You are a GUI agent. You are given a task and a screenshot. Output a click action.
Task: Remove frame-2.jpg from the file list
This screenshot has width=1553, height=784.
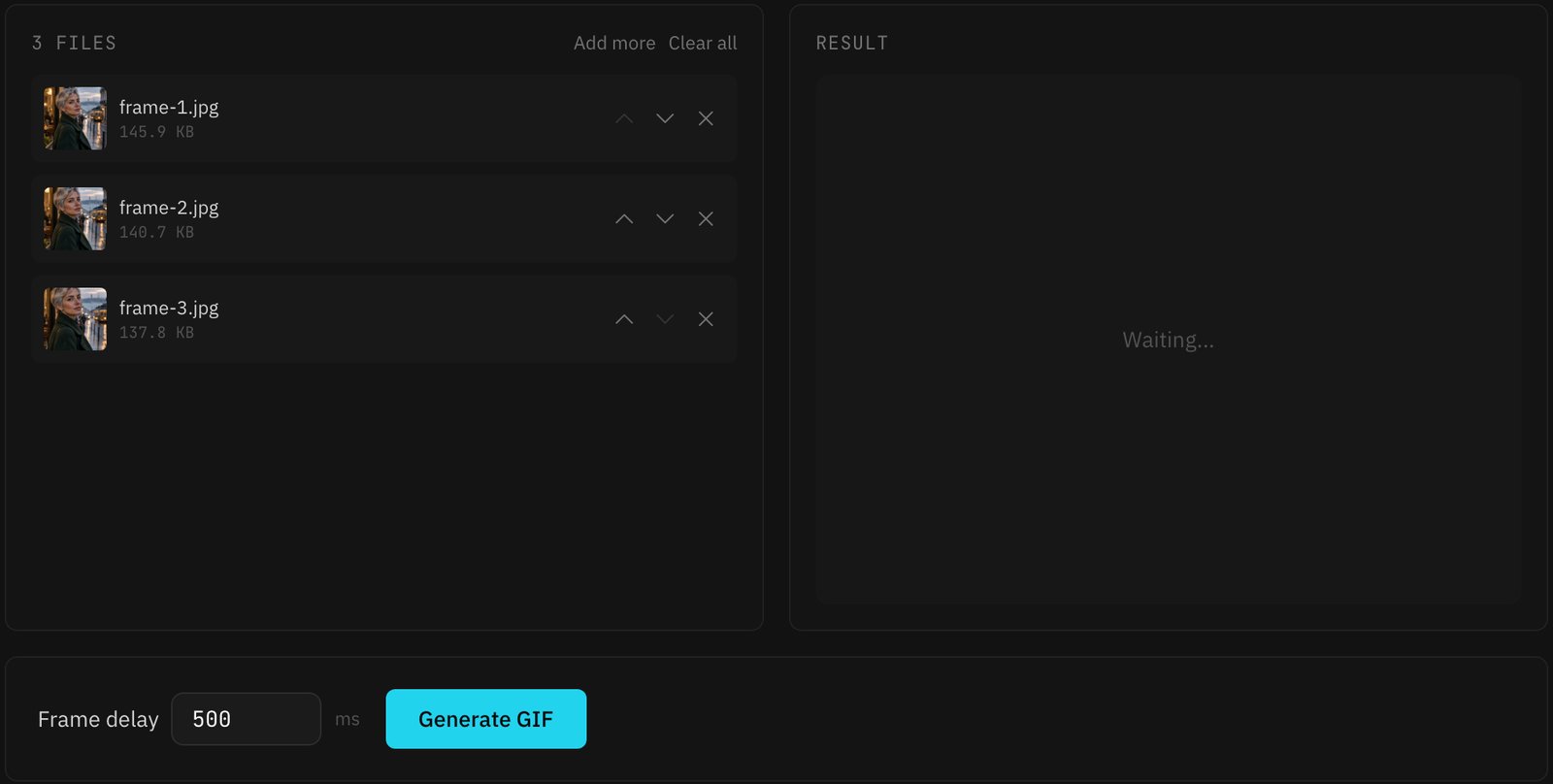click(x=706, y=219)
